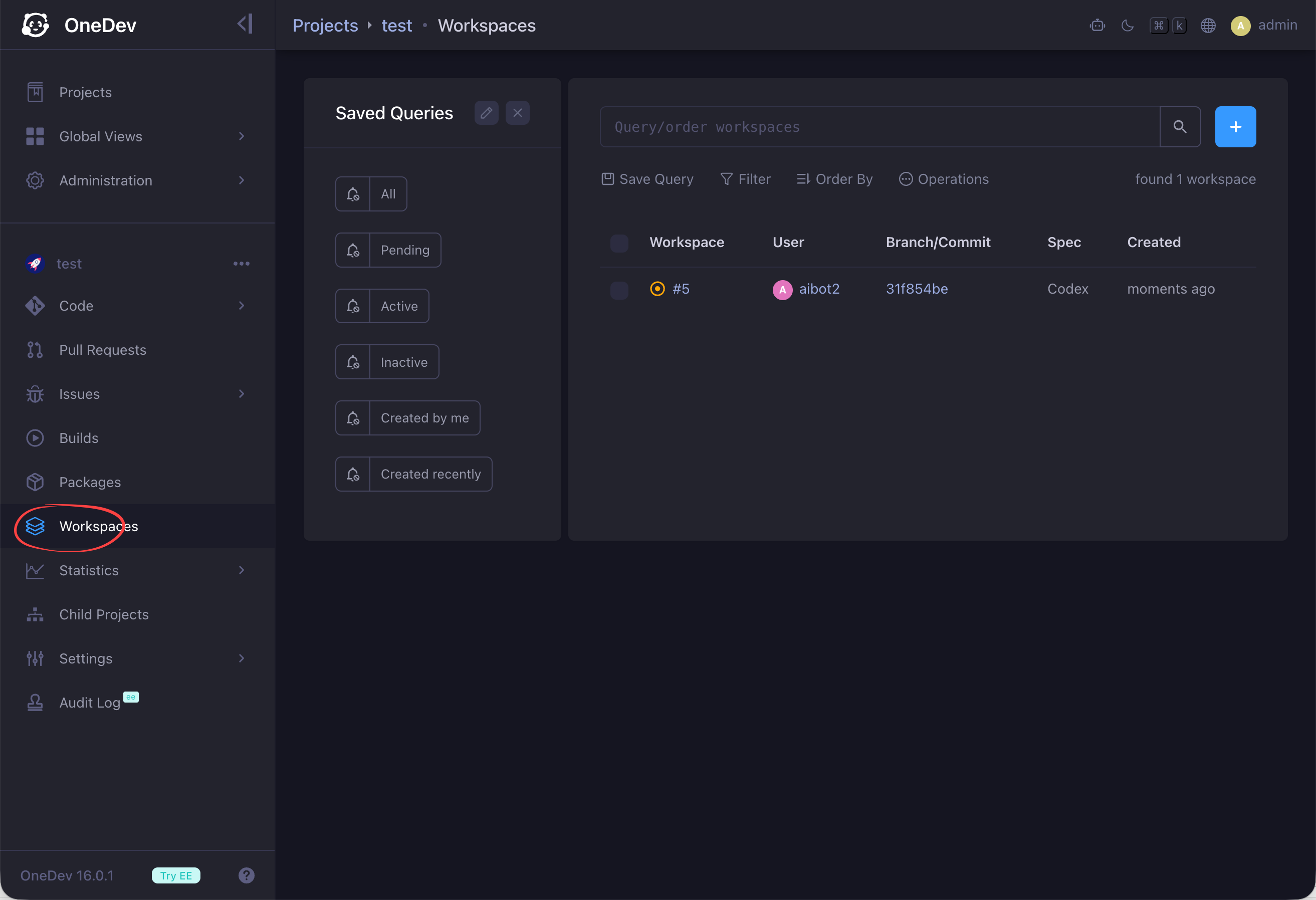Open user aibot2 link
Image resolution: width=1316 pixels, height=900 pixels.
pyautogui.click(x=819, y=289)
